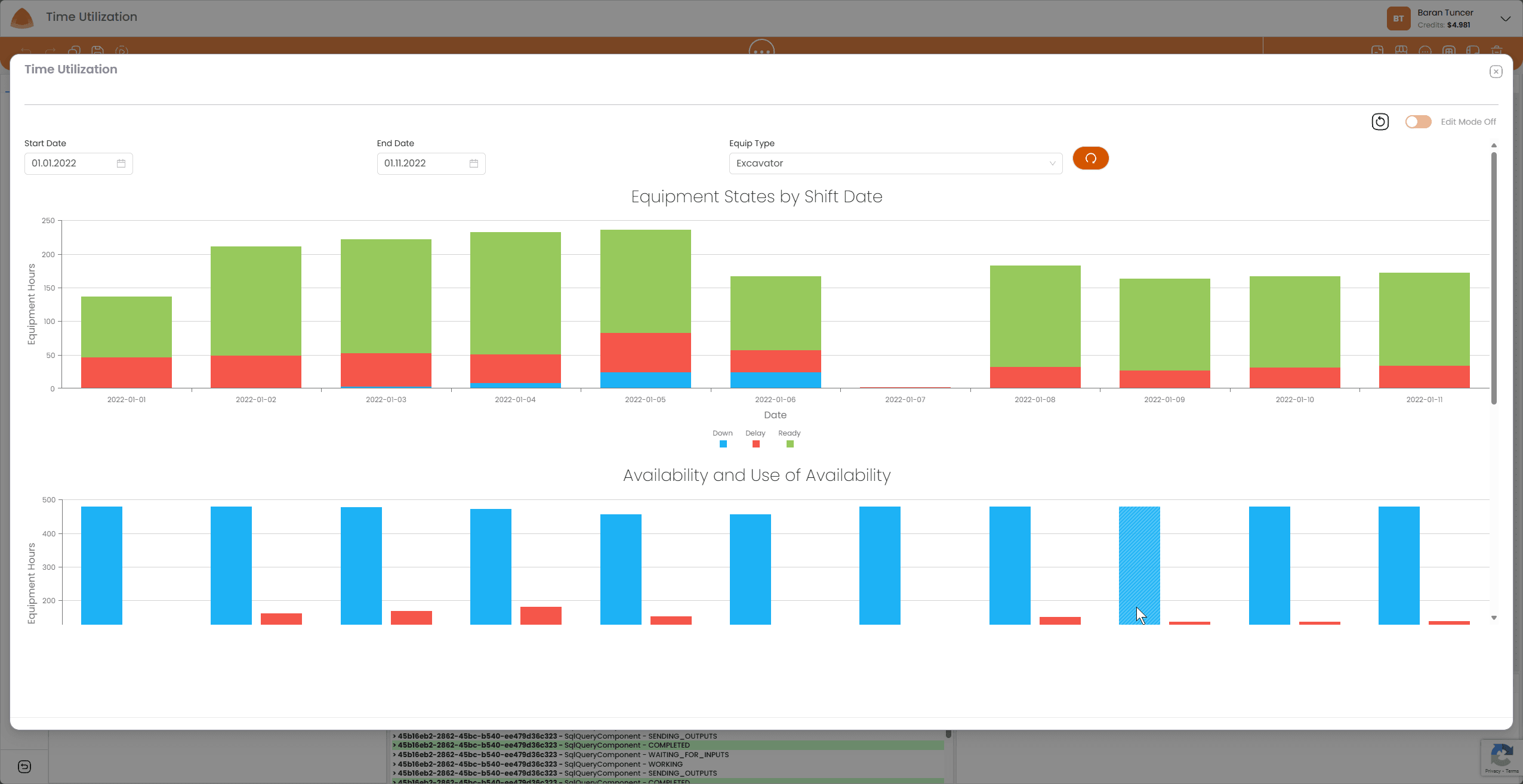Open the Excavator equip type dropdown
This screenshot has width=1523, height=784.
pyautogui.click(x=895, y=163)
